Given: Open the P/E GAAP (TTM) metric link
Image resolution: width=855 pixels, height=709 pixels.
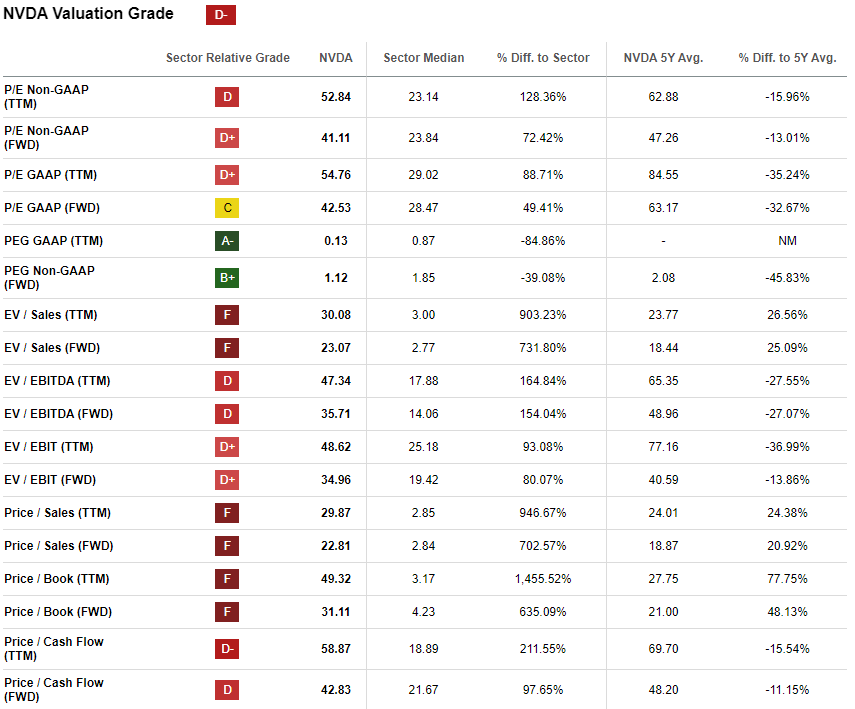Looking at the screenshot, I should coord(50,175).
